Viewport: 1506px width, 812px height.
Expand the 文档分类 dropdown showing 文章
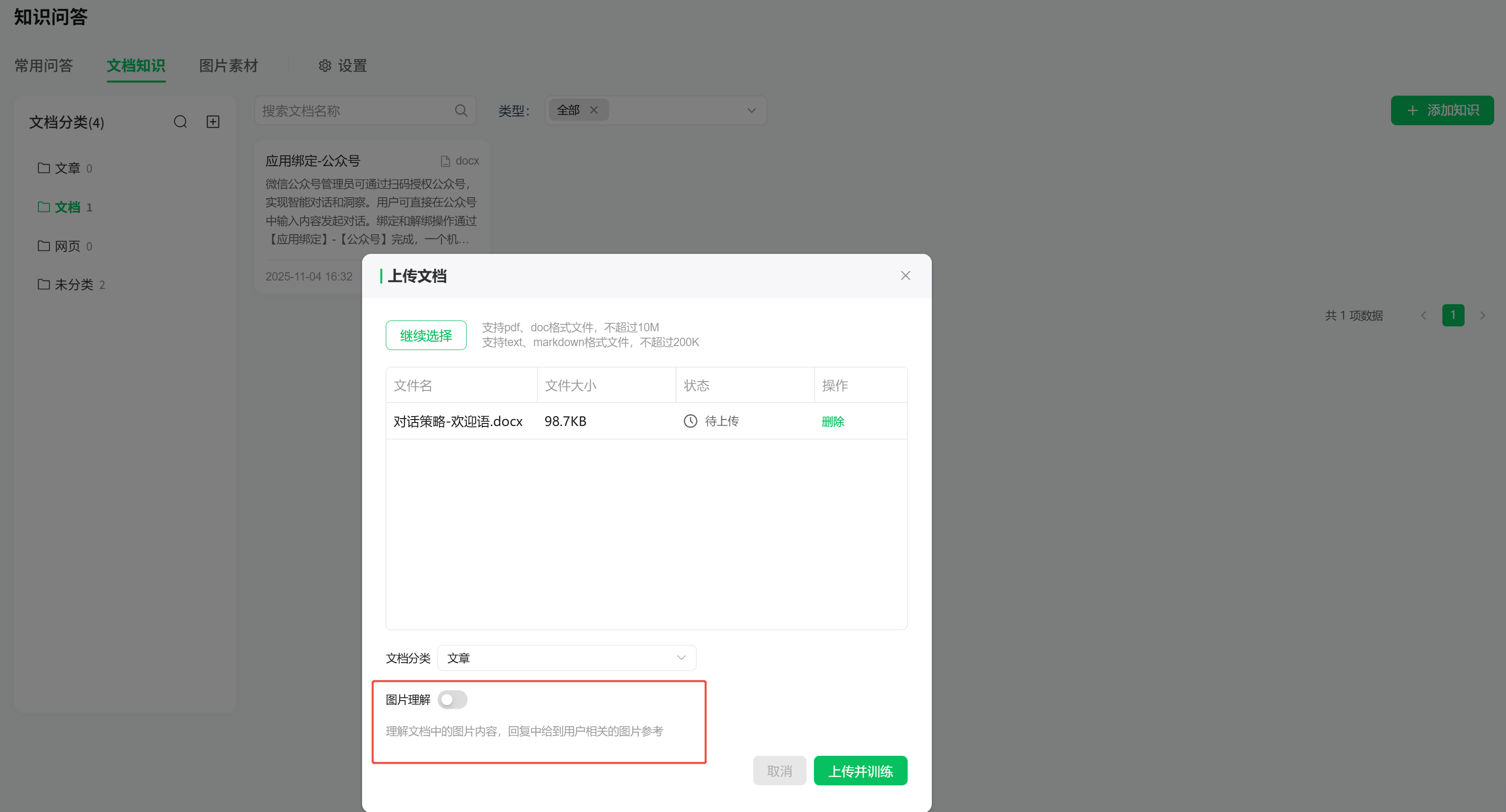(566, 658)
